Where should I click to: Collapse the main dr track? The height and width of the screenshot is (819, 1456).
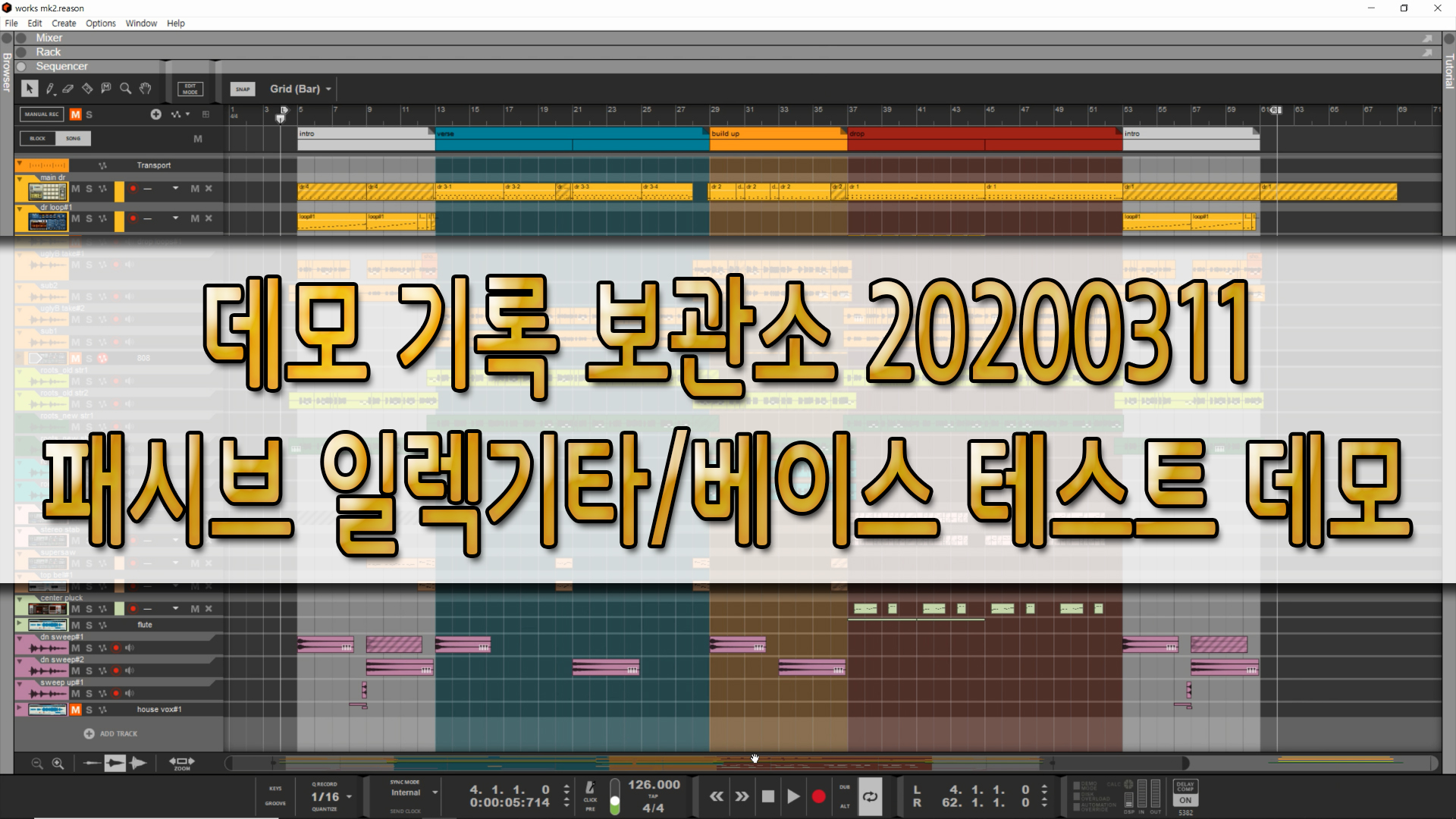(20, 178)
